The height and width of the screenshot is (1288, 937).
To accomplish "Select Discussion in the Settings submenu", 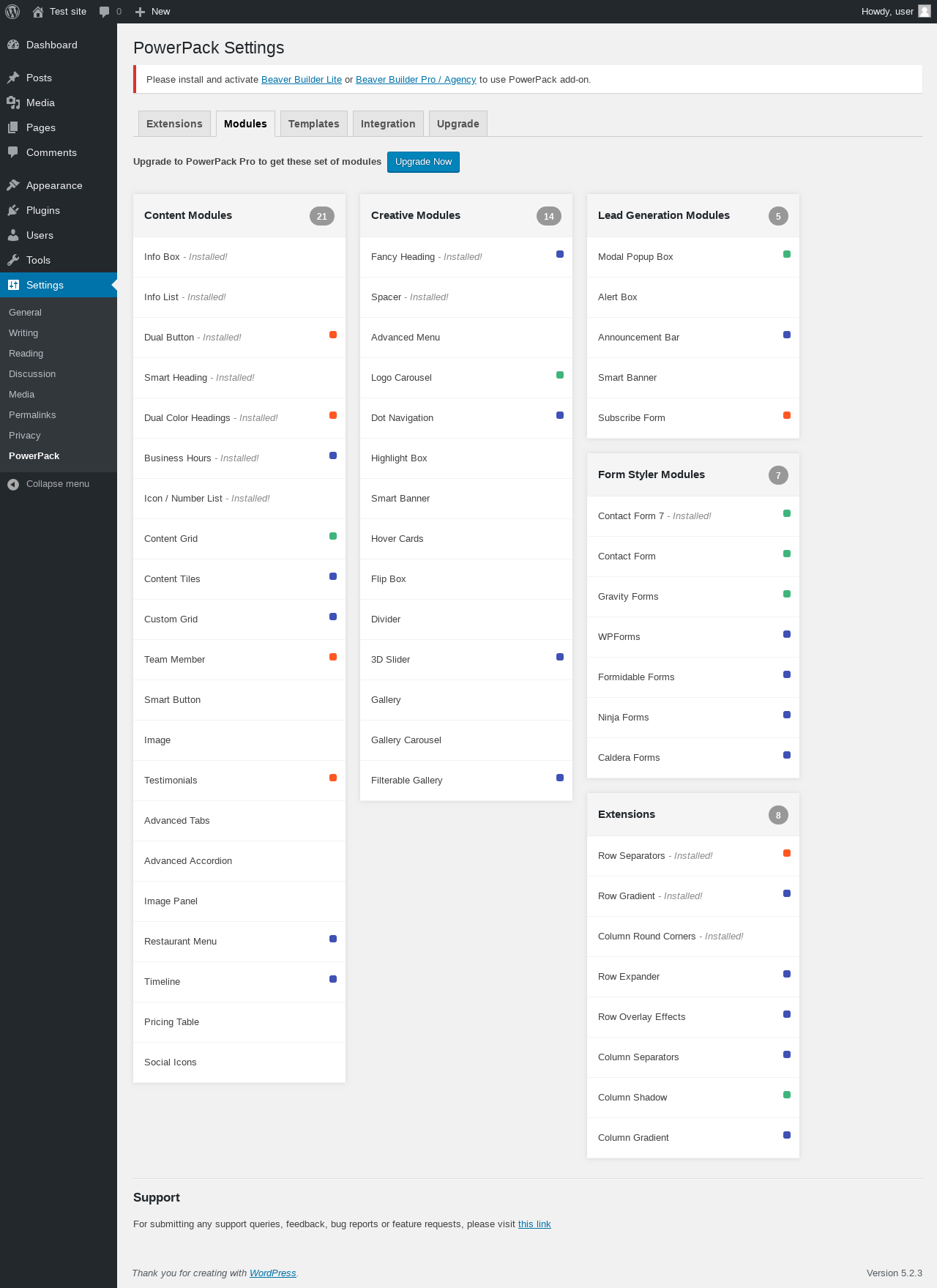I will [32, 373].
